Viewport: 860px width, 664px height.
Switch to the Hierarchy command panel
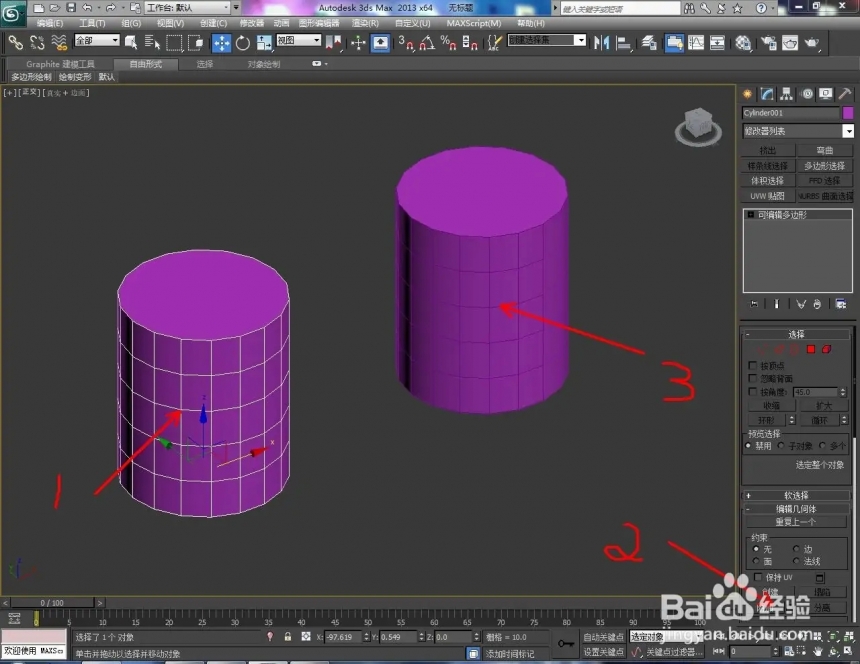[787, 94]
